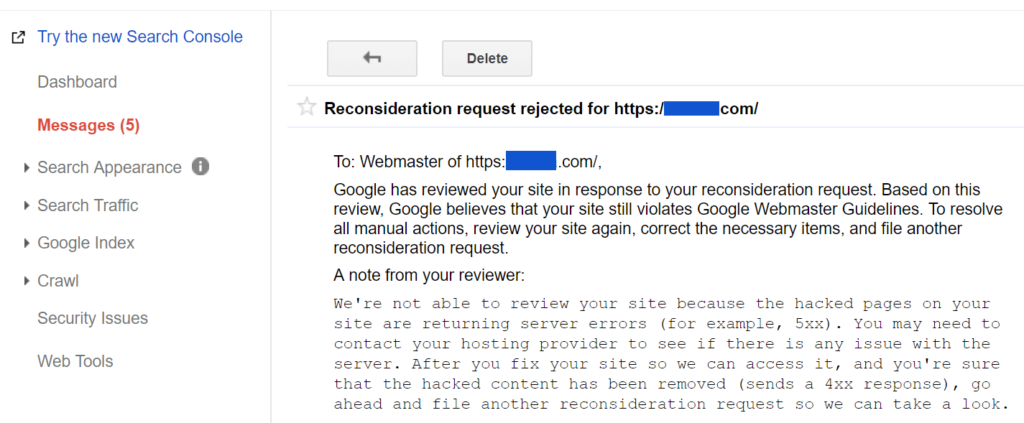The image size is (1024, 423).
Task: Star the reconsideration request message
Action: click(307, 108)
